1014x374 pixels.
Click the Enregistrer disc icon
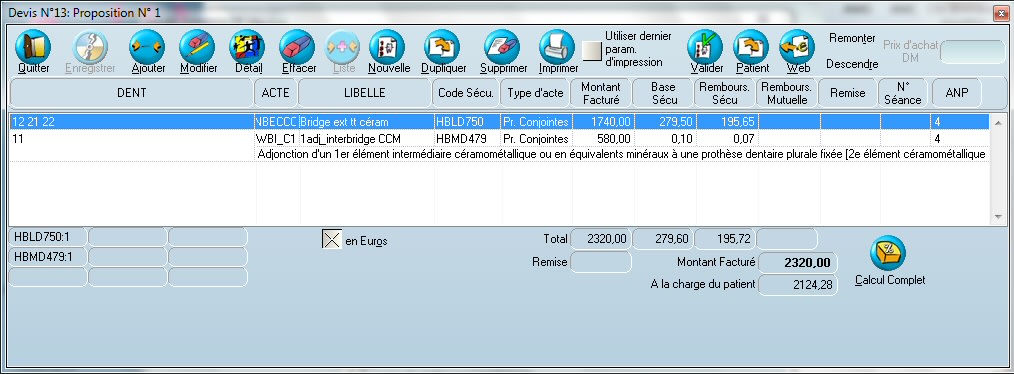pyautogui.click(x=90, y=47)
